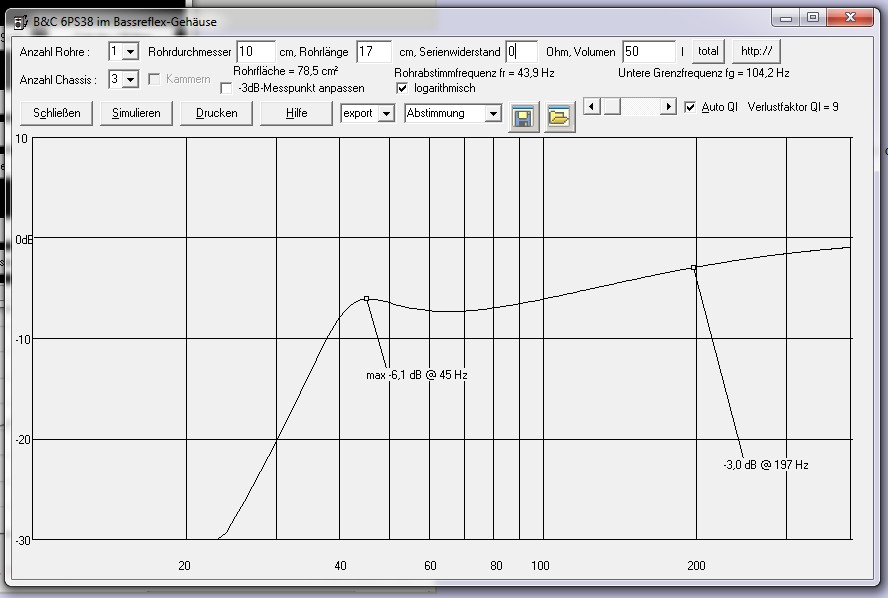Click the floppy disk save icon
The height and width of the screenshot is (598, 888).
pyautogui.click(x=523, y=117)
